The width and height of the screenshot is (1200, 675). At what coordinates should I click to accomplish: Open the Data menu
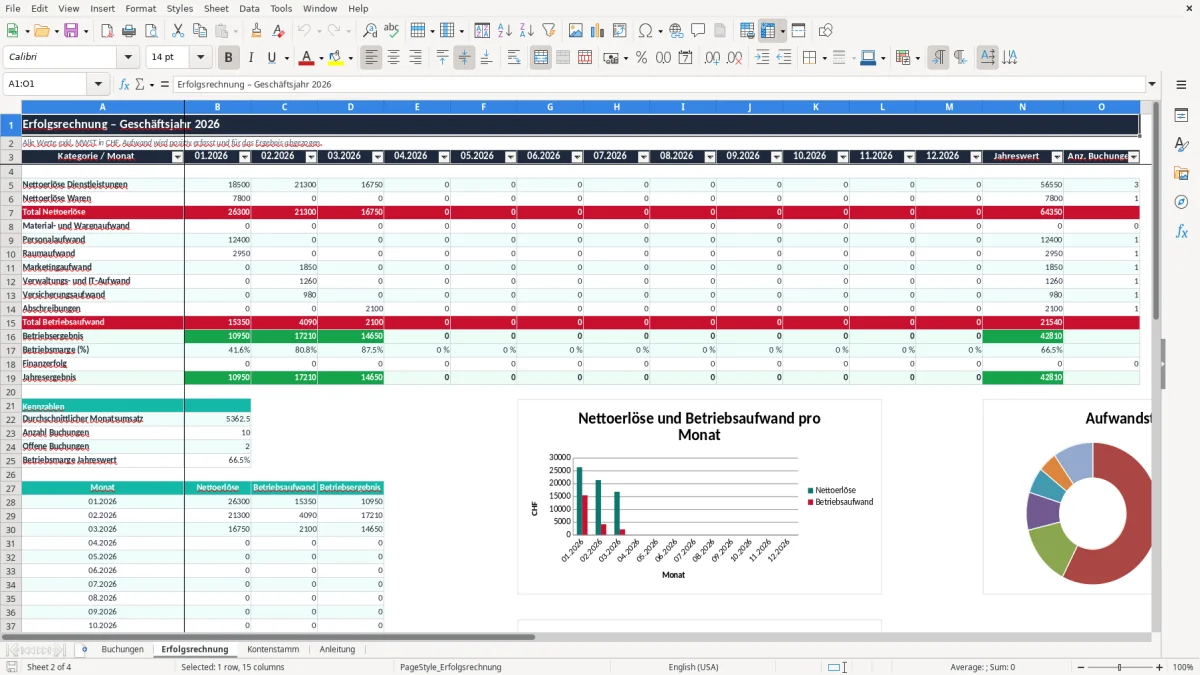tap(249, 8)
